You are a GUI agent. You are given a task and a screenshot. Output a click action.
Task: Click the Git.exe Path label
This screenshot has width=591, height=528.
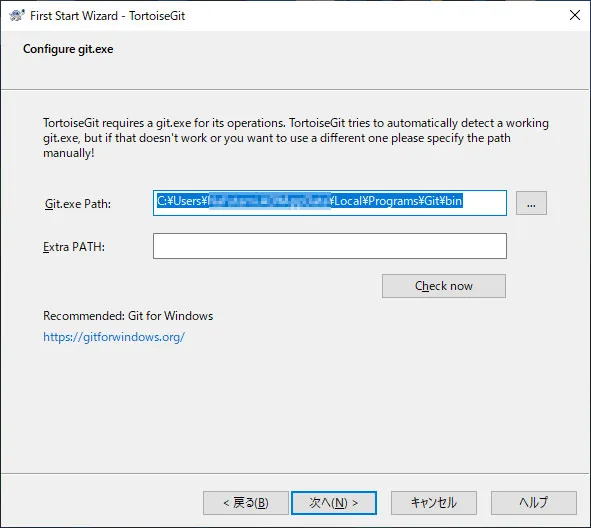[x=78, y=204]
